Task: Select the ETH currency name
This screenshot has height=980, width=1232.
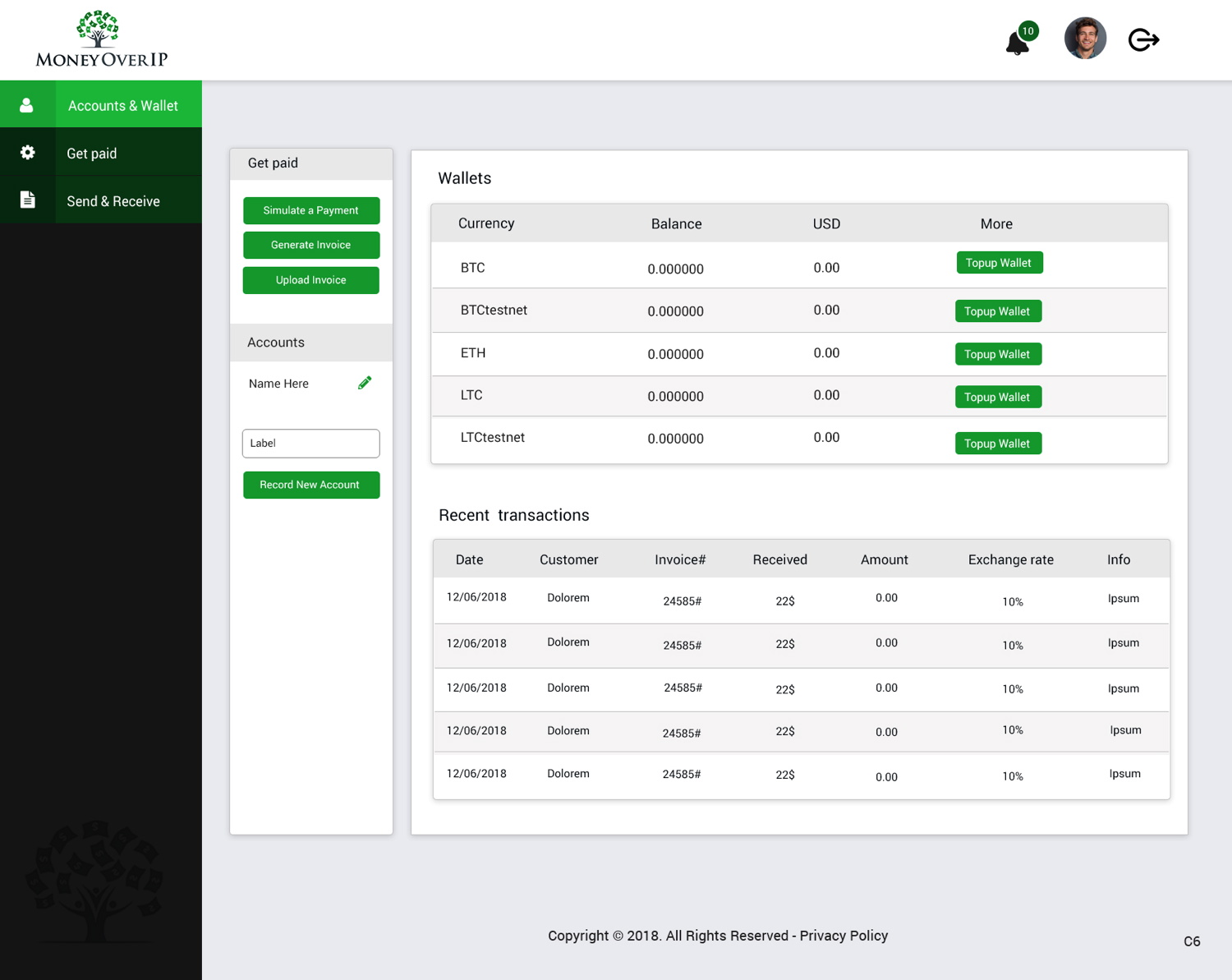Action: click(x=473, y=353)
